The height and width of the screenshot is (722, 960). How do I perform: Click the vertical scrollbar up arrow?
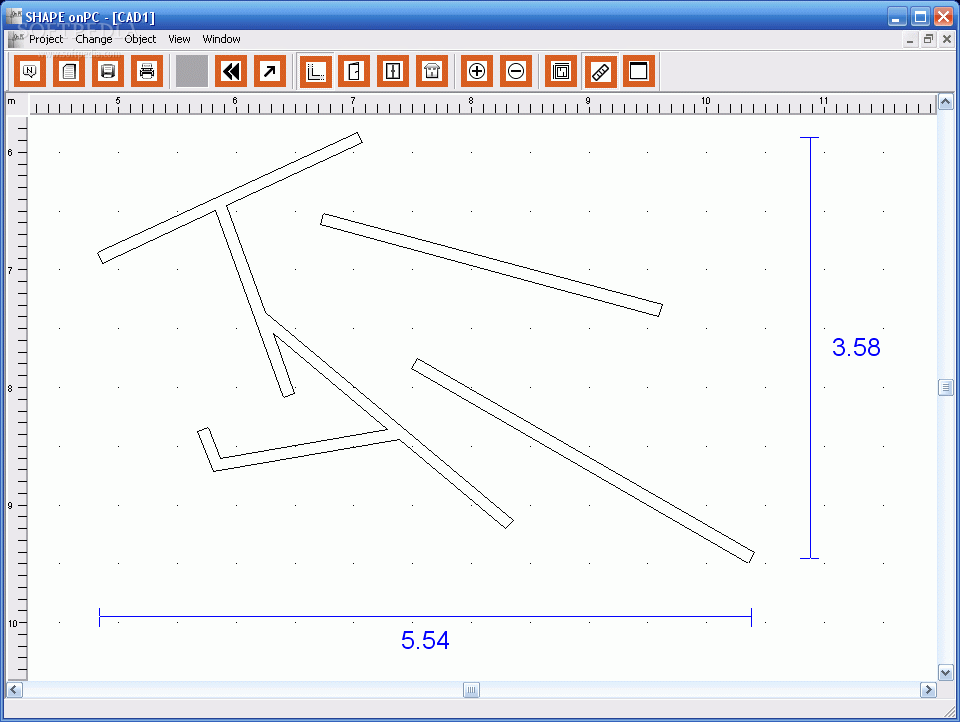[945, 102]
